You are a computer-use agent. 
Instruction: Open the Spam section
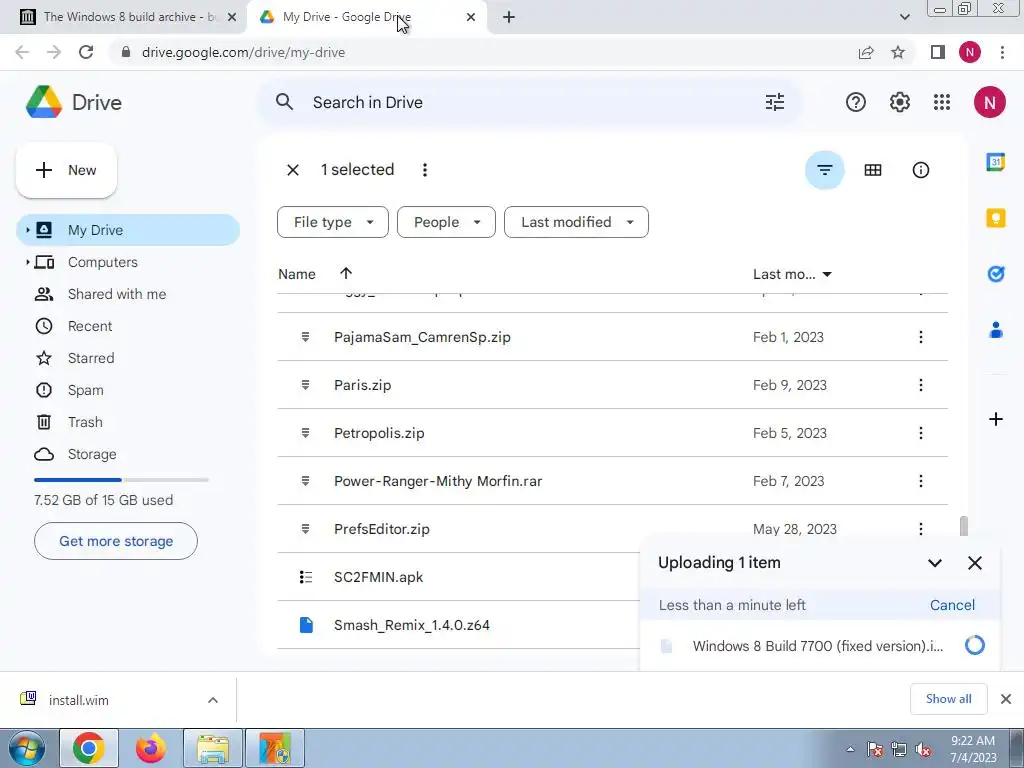[x=86, y=390]
